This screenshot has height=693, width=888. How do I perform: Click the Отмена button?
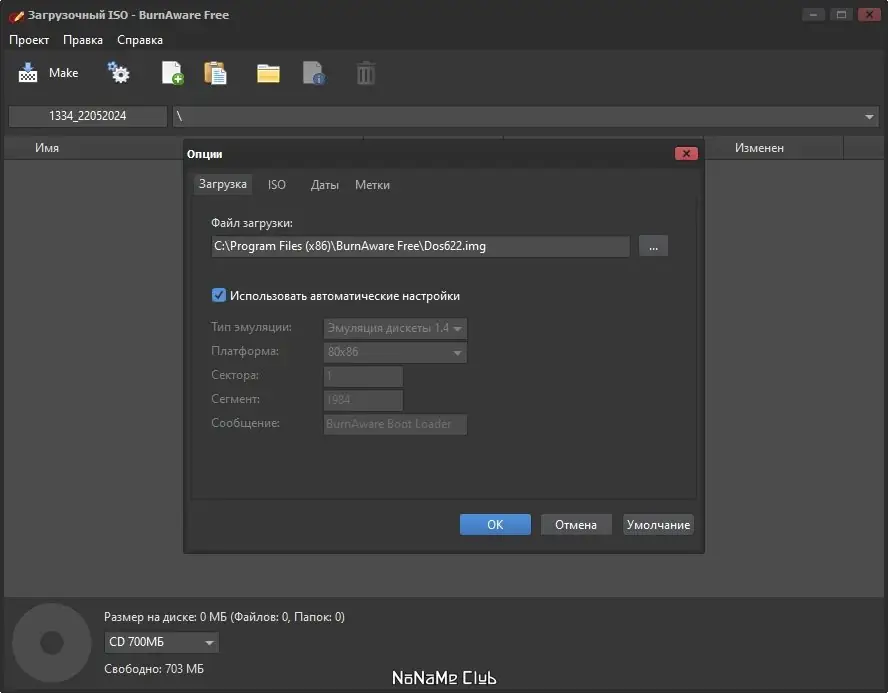[x=576, y=525]
